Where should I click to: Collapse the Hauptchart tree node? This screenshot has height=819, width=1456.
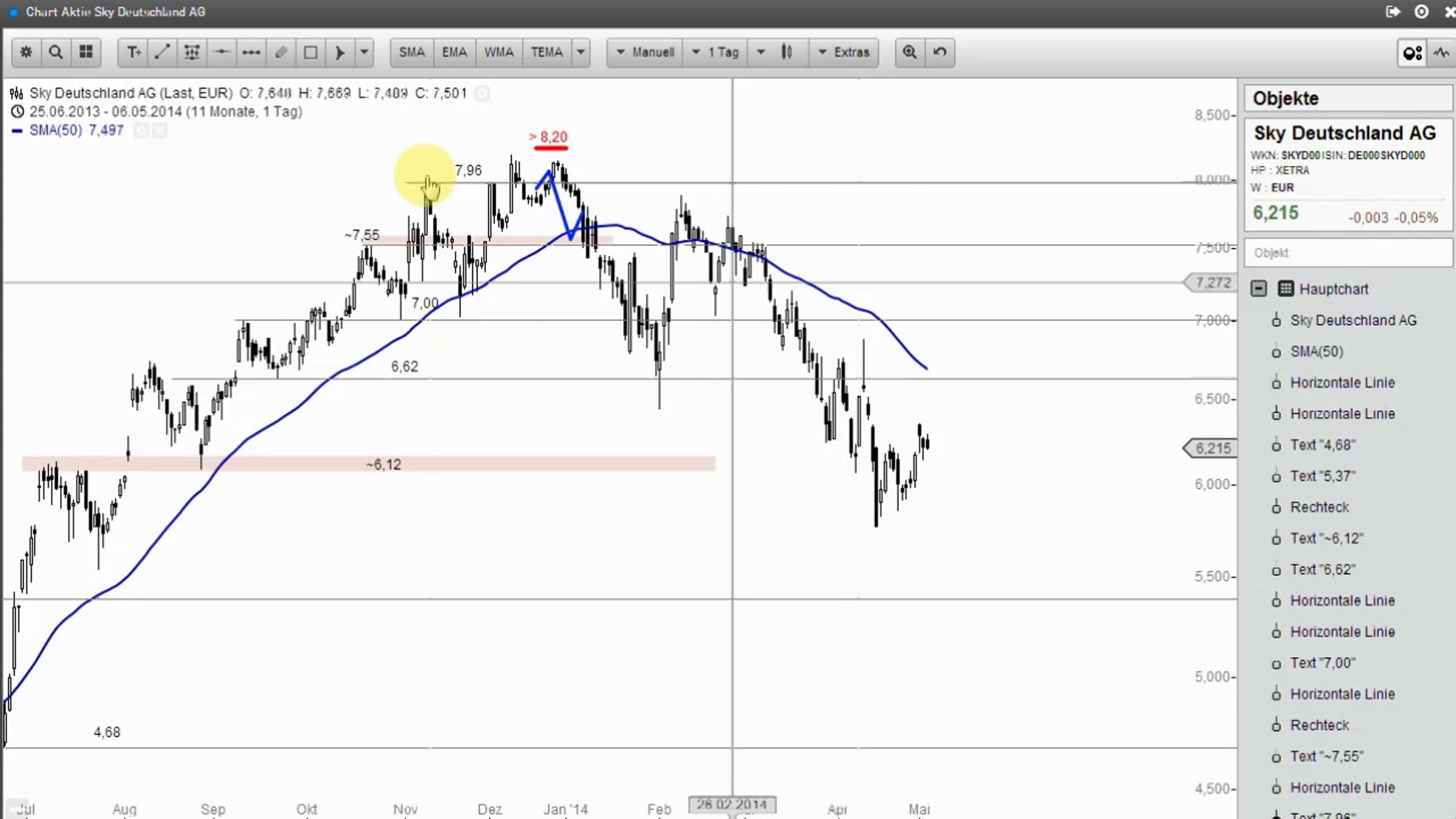tap(1259, 289)
